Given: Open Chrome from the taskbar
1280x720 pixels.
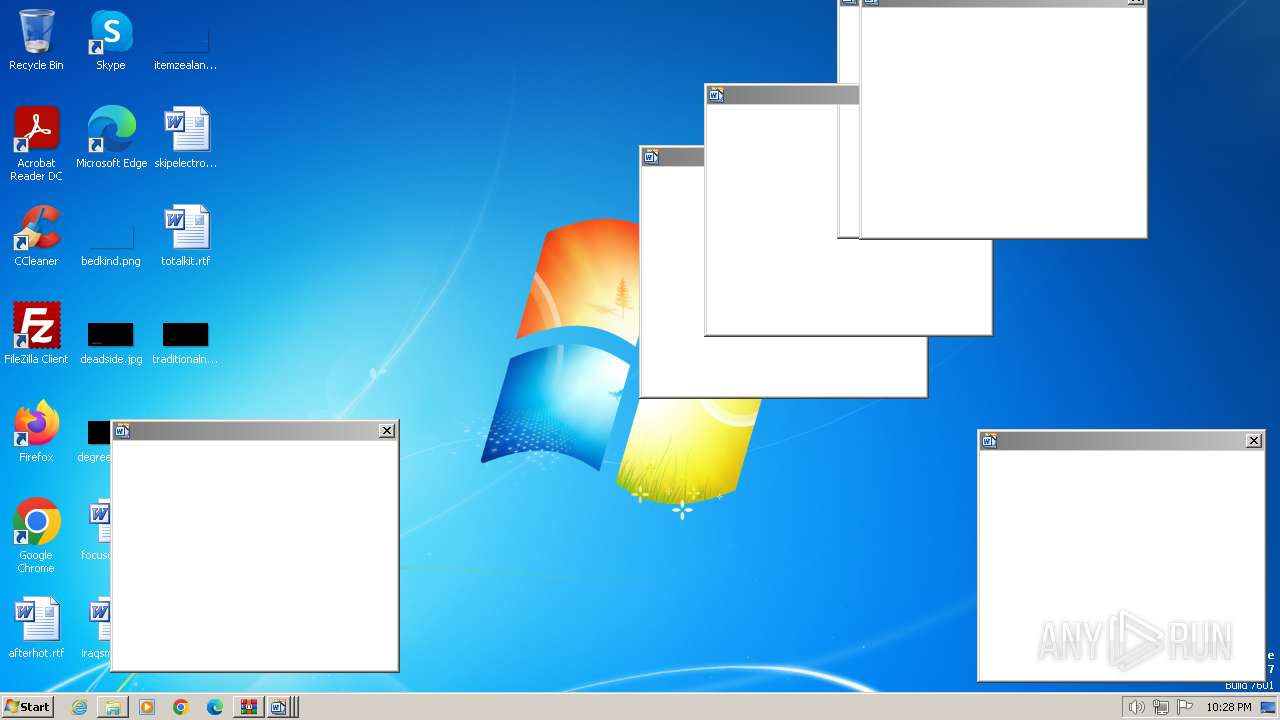Looking at the screenshot, I should 181,707.
